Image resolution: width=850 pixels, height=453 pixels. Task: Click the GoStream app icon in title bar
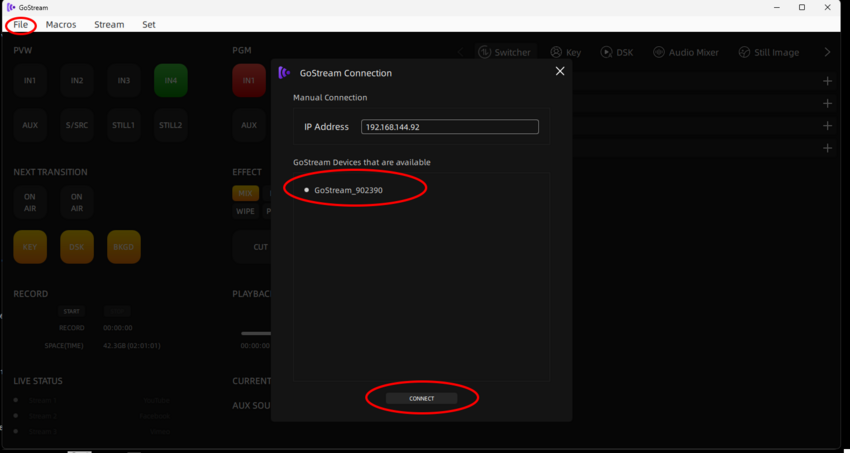tap(11, 8)
